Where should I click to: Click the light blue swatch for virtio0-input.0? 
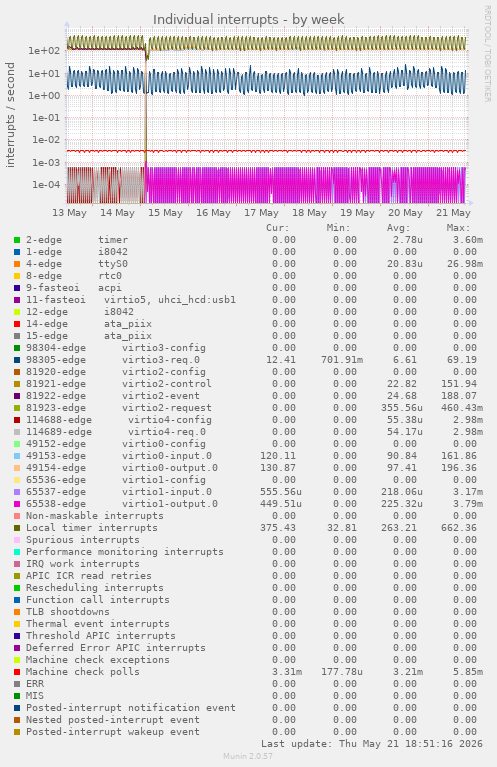[17, 456]
